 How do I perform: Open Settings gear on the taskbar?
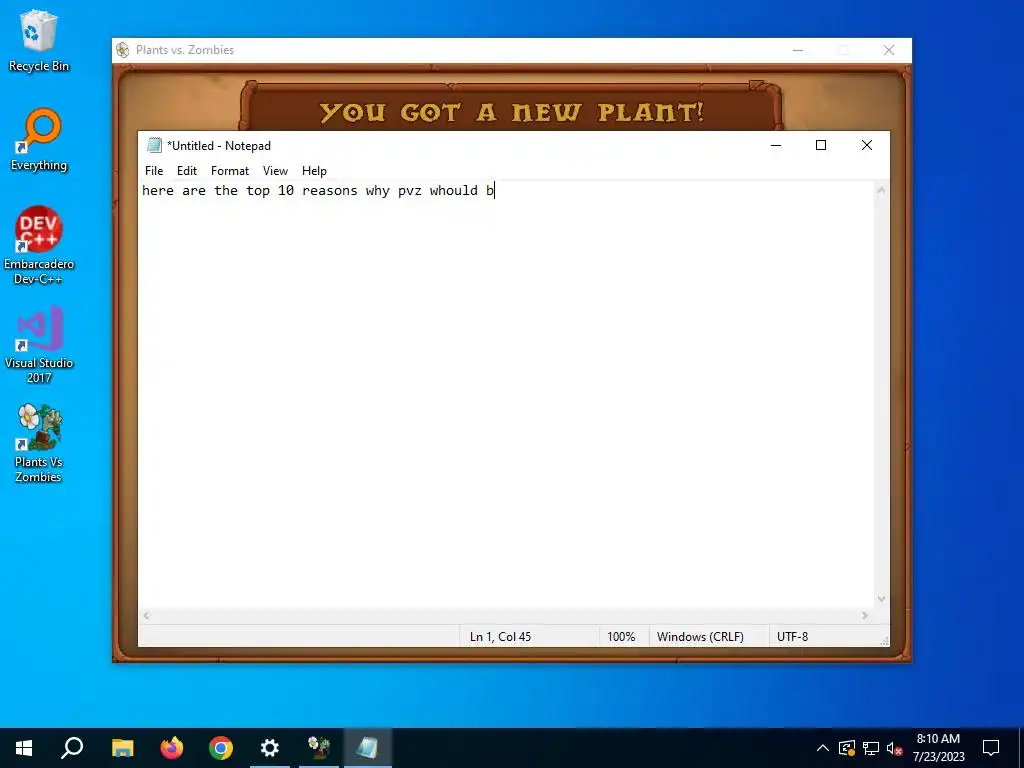(270, 748)
